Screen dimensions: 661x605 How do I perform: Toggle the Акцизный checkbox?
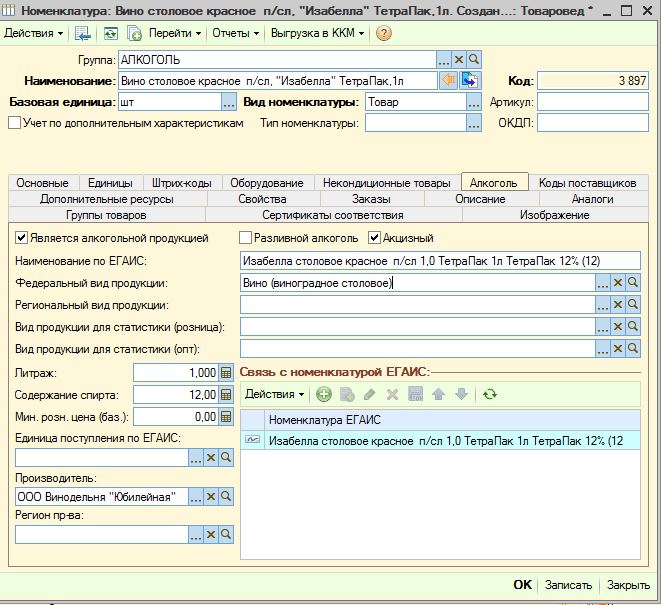click(x=375, y=238)
